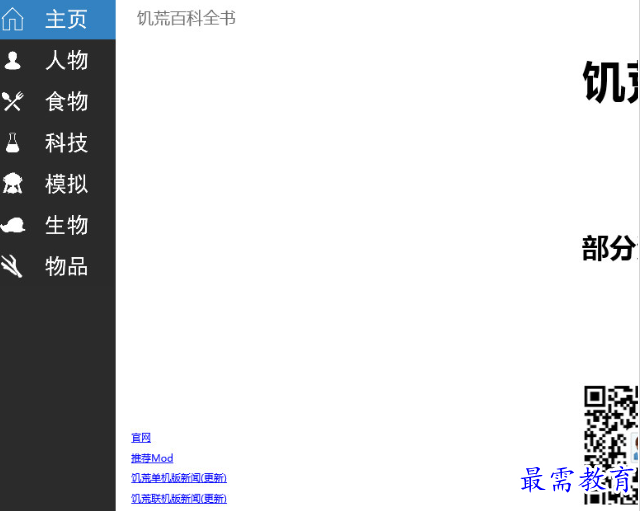
Task: Click the 饥荒百科全书 title text
Action: click(x=186, y=18)
